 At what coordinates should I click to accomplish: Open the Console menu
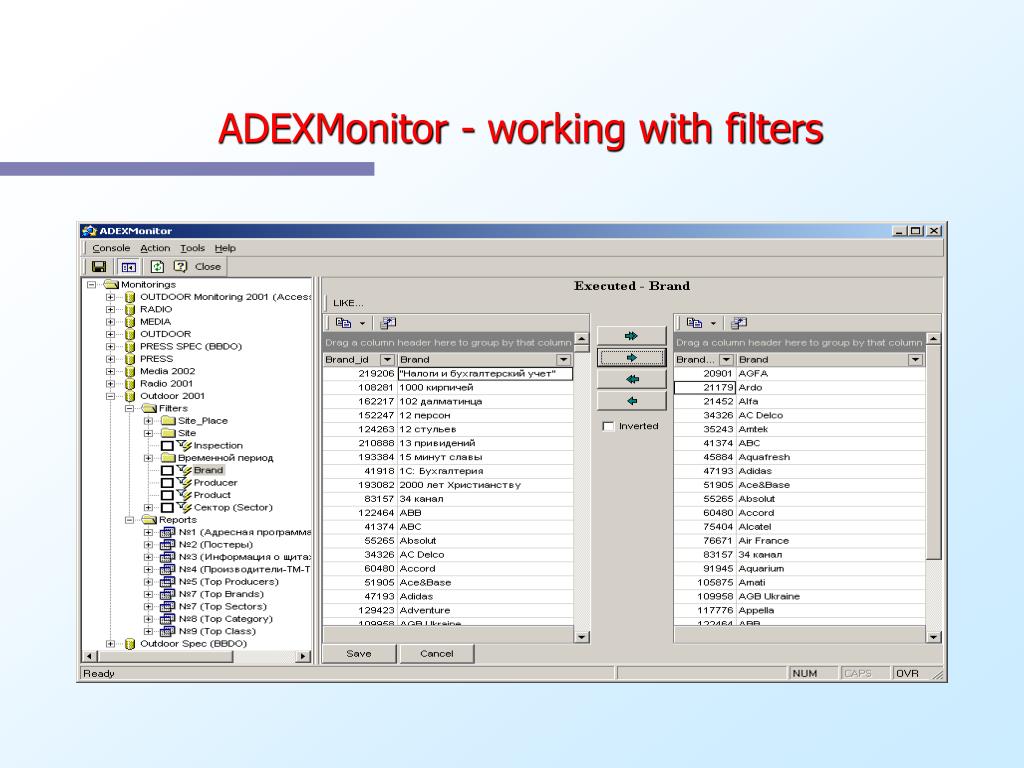[111, 248]
